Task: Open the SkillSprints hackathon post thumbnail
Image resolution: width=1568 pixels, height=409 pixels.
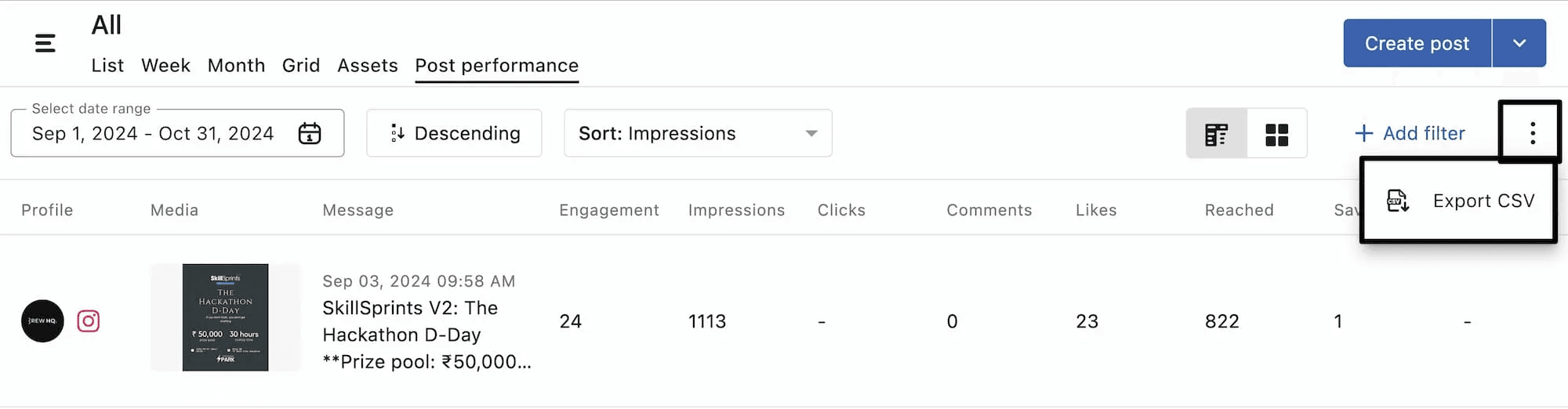Action: (x=226, y=317)
